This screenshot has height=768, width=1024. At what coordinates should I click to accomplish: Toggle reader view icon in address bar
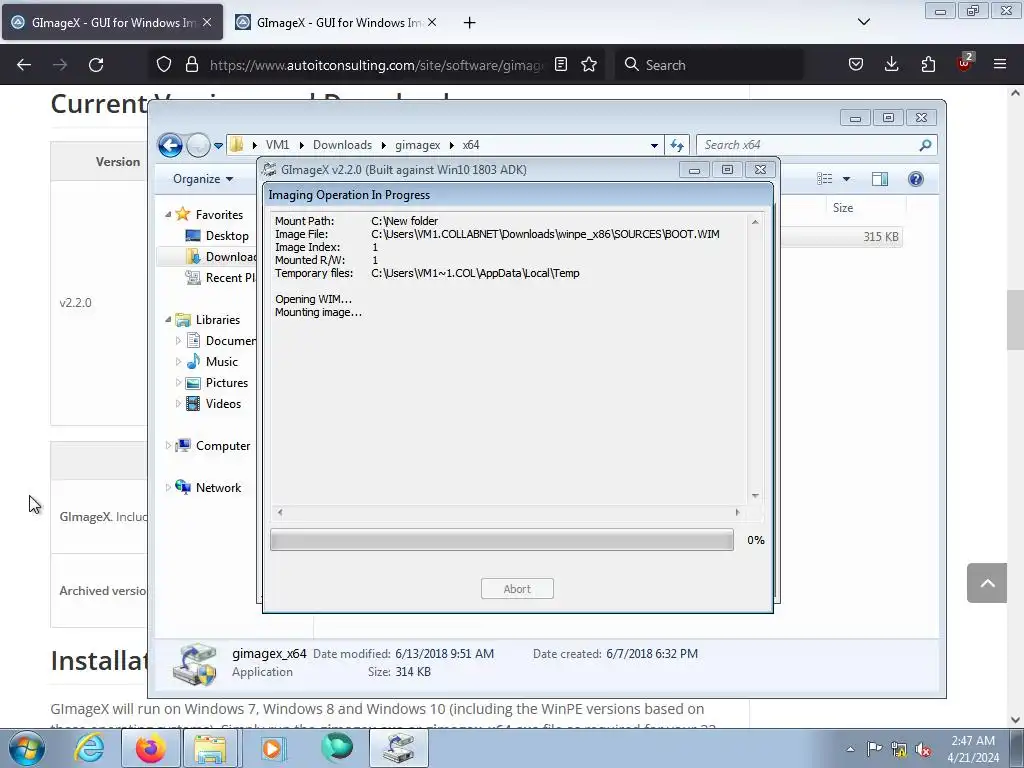coord(561,65)
